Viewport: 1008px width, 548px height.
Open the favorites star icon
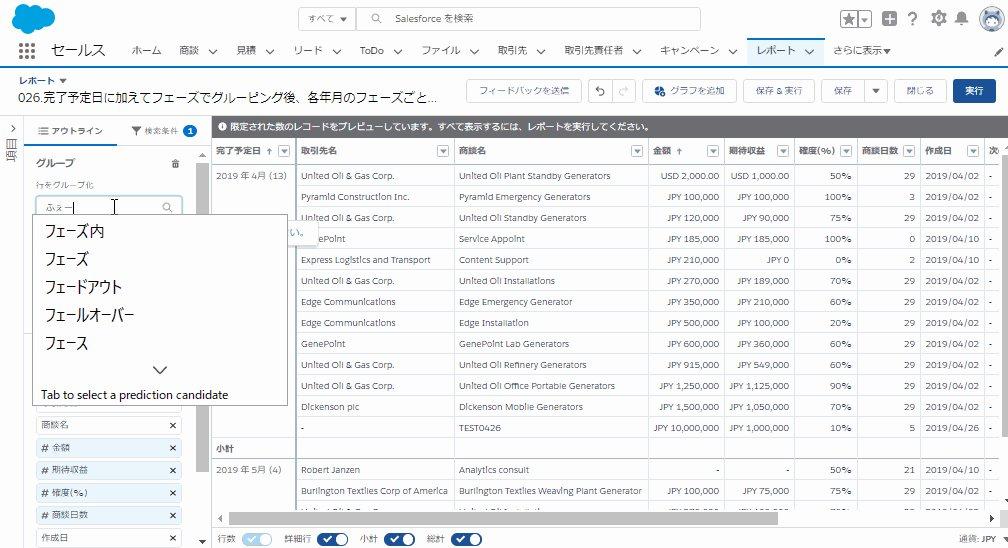pyautogui.click(x=849, y=19)
